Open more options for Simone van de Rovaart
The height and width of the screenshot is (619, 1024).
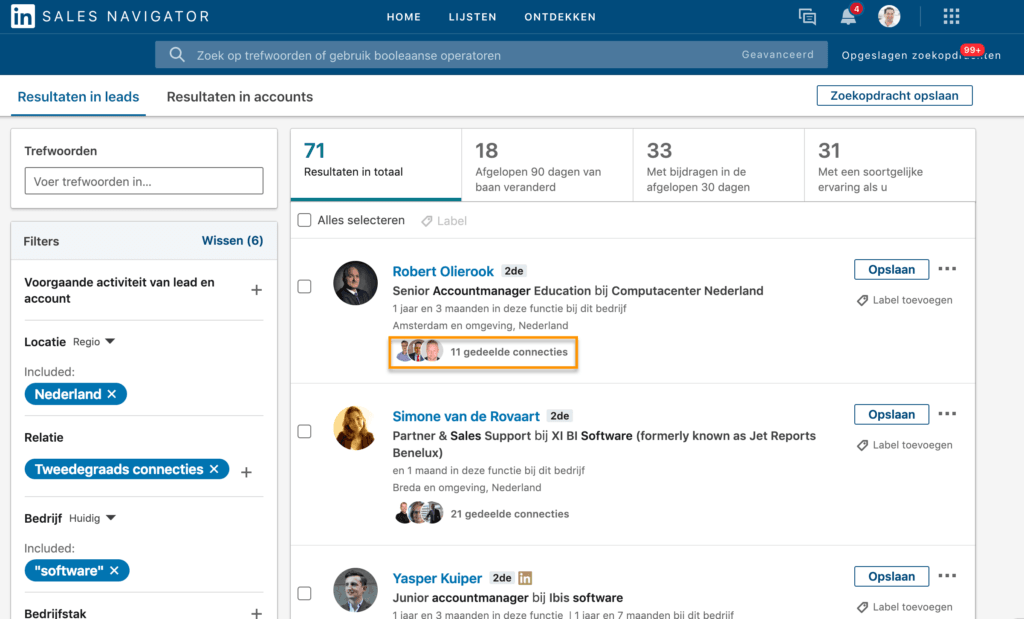pos(947,414)
